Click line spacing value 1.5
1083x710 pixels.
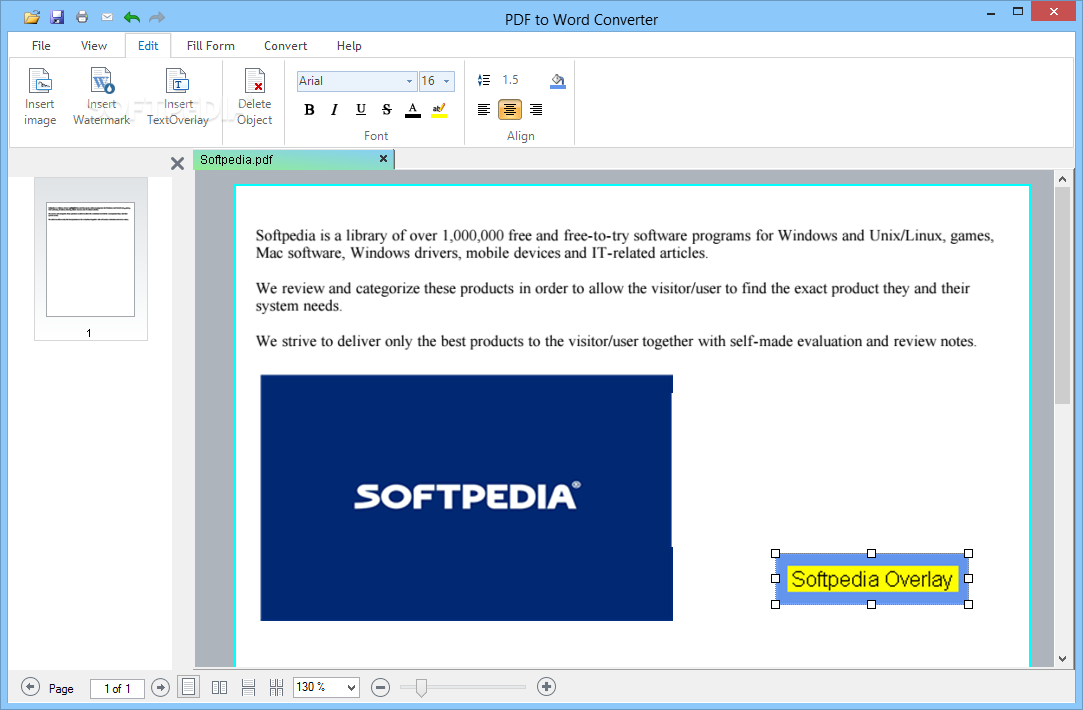(510, 80)
